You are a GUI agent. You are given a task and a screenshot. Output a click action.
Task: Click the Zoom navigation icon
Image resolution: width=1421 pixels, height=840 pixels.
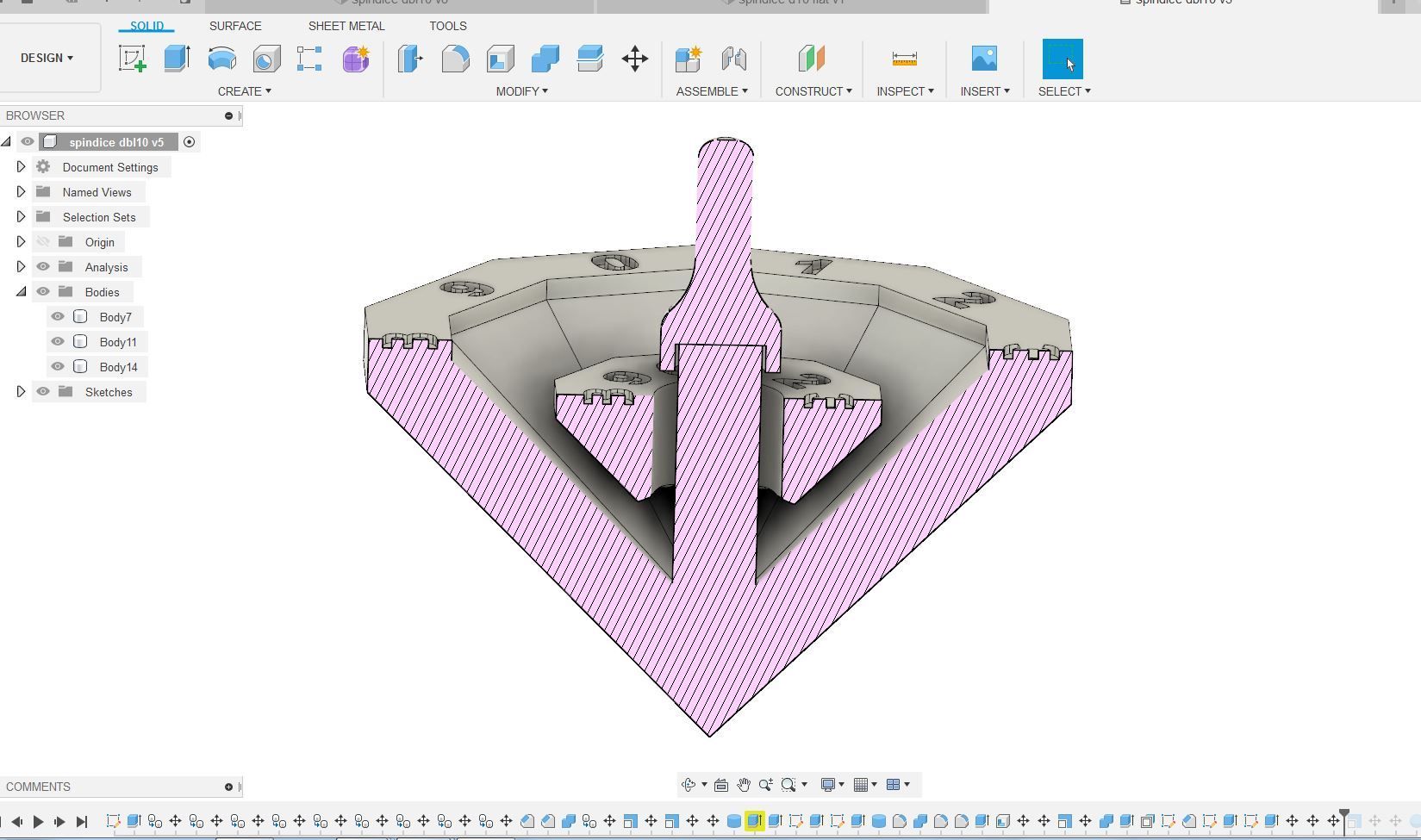(x=765, y=785)
